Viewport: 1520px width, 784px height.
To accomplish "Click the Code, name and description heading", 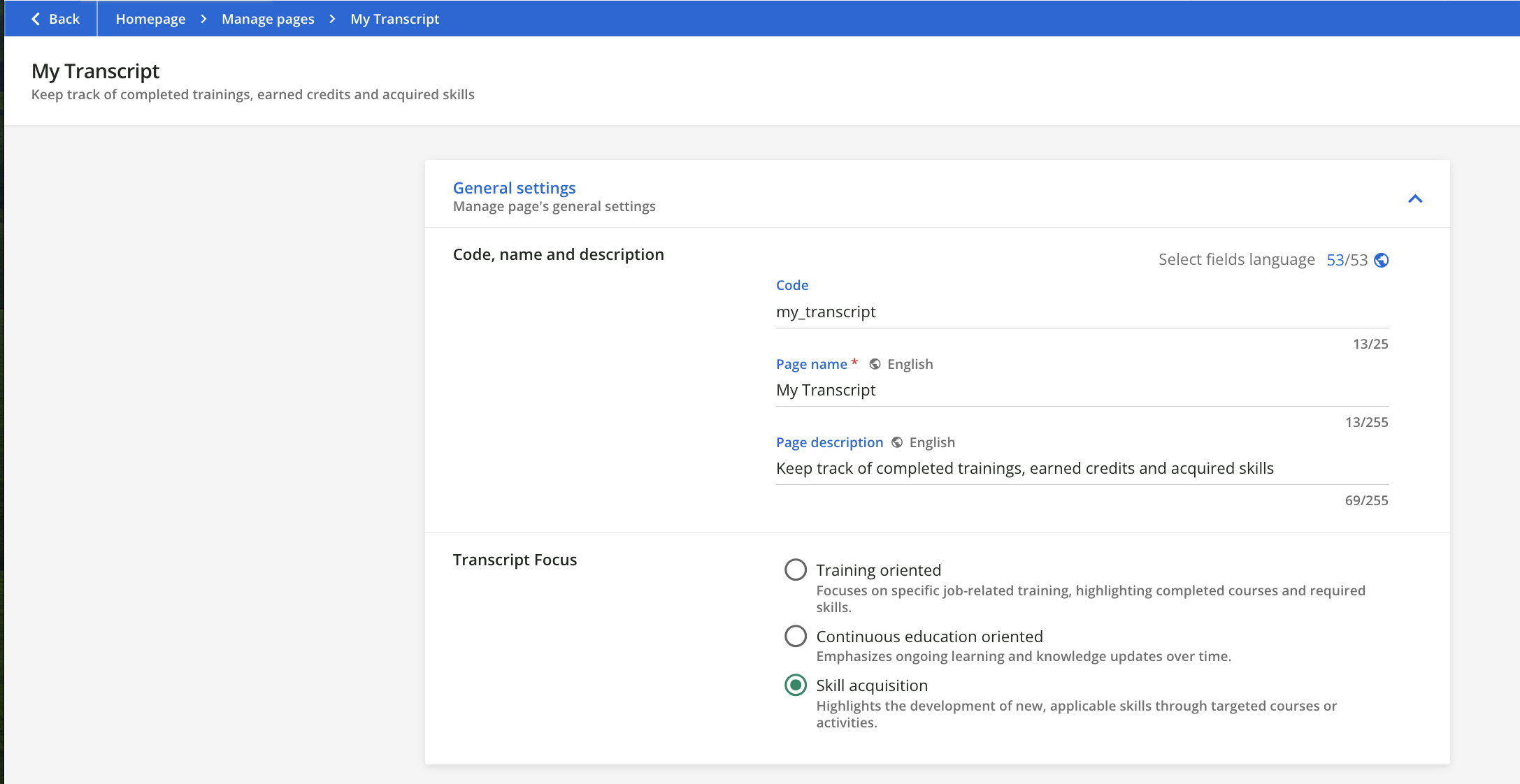I will point(558,254).
